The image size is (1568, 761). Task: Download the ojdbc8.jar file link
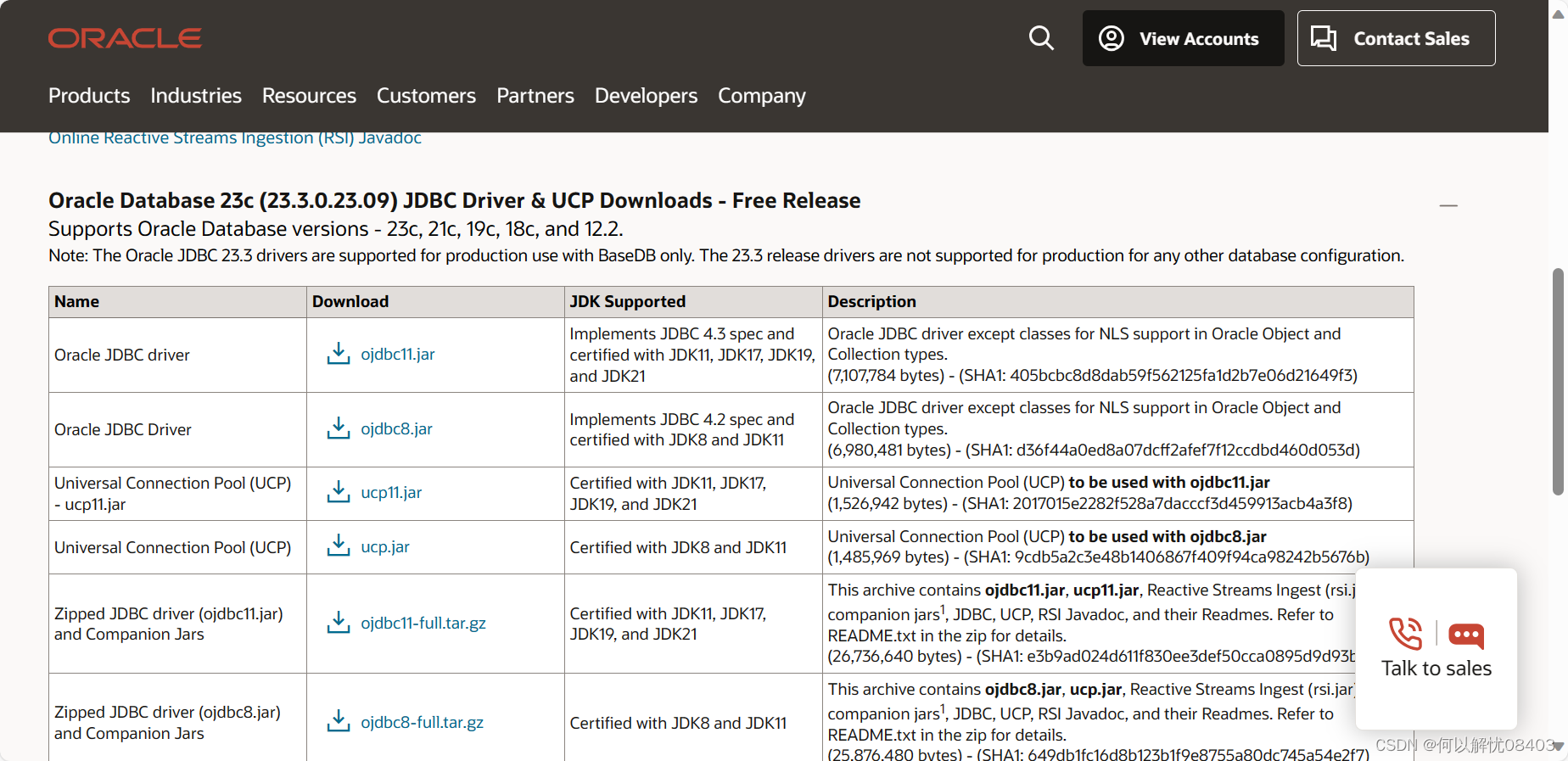[x=396, y=428]
